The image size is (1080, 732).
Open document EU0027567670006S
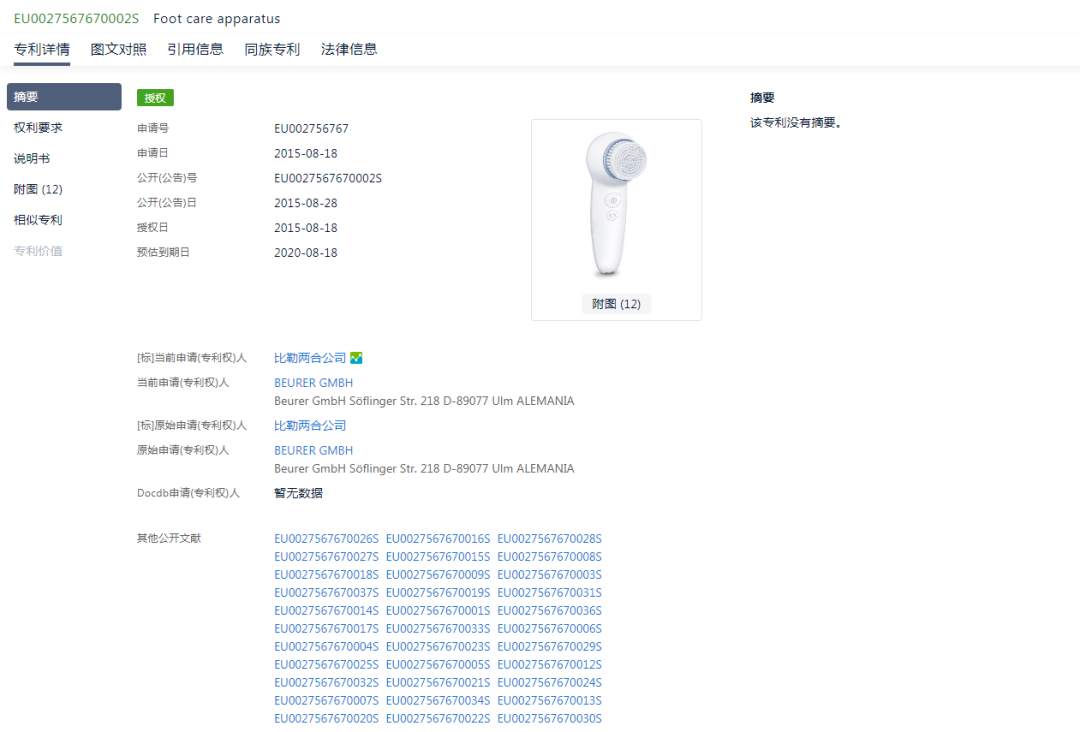pyautogui.click(x=550, y=629)
